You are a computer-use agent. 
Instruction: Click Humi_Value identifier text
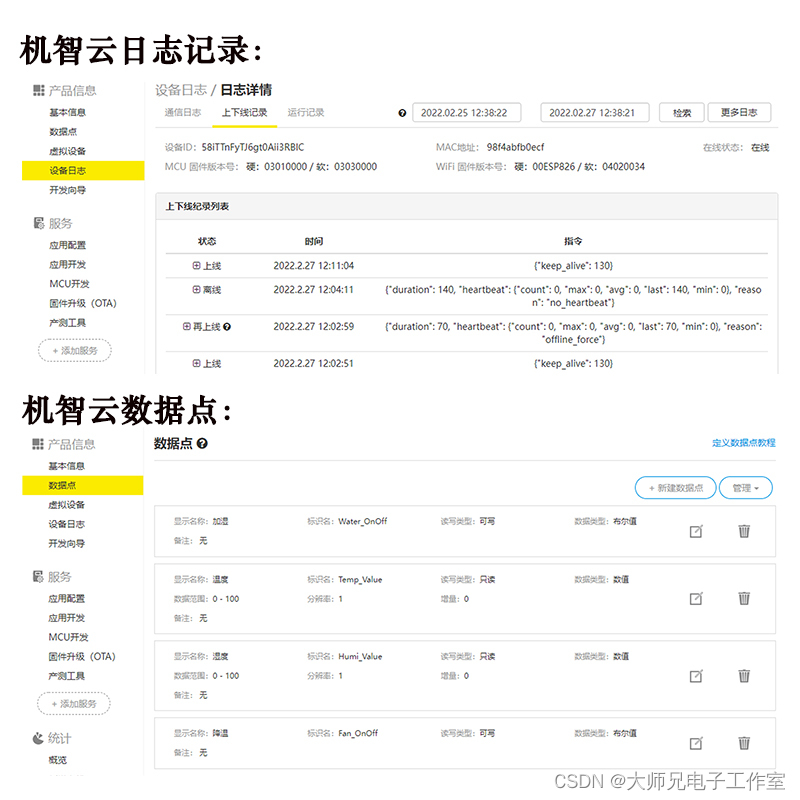point(360,657)
